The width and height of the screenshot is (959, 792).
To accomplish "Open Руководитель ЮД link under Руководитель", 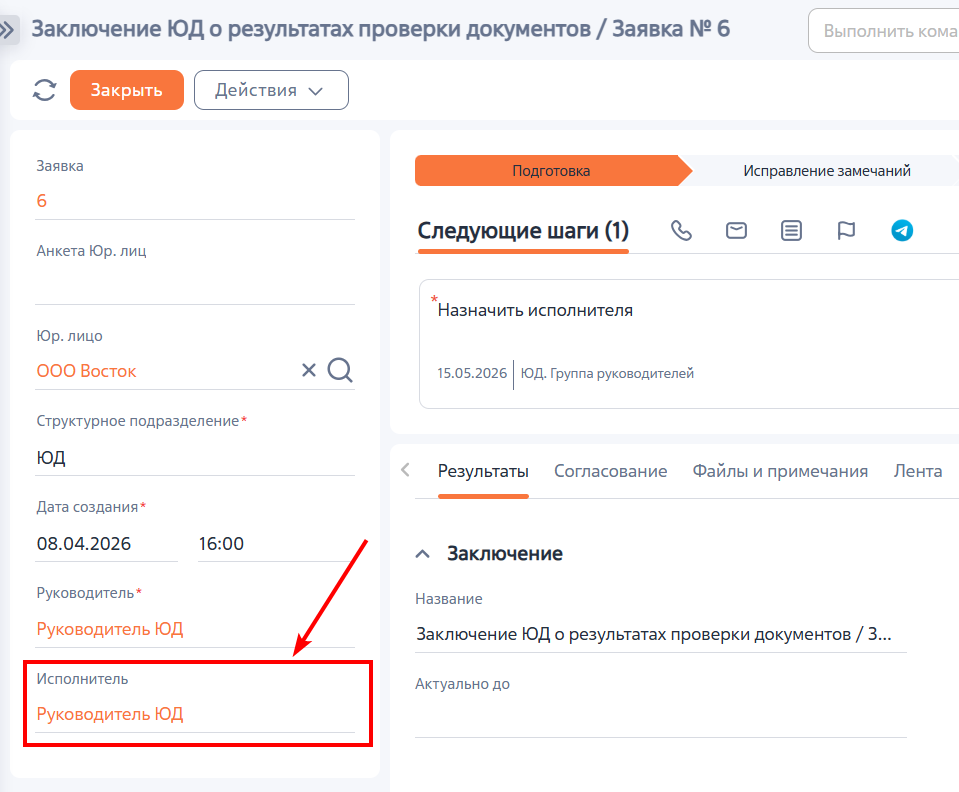I will 110,629.
